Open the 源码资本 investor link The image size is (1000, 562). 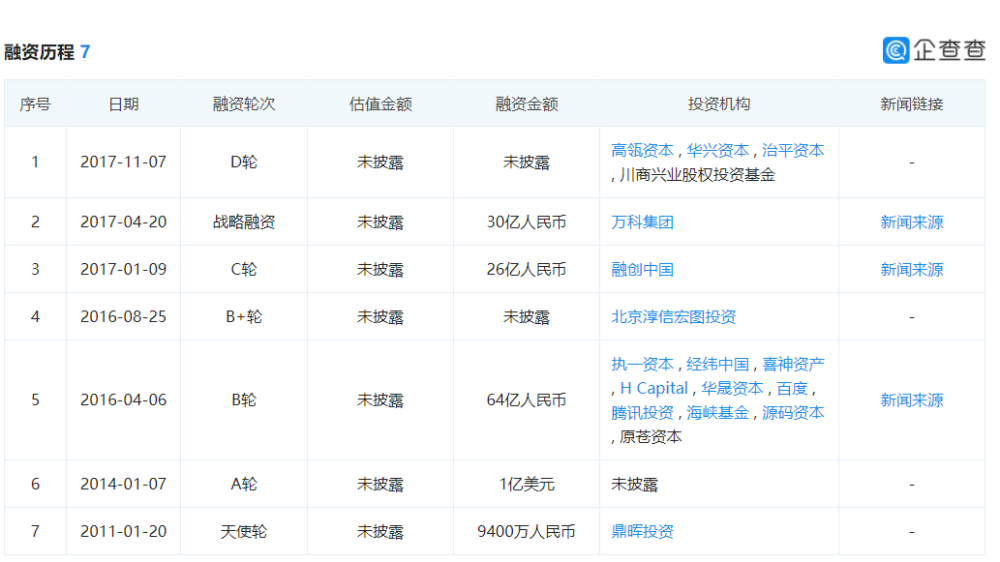coord(793,413)
